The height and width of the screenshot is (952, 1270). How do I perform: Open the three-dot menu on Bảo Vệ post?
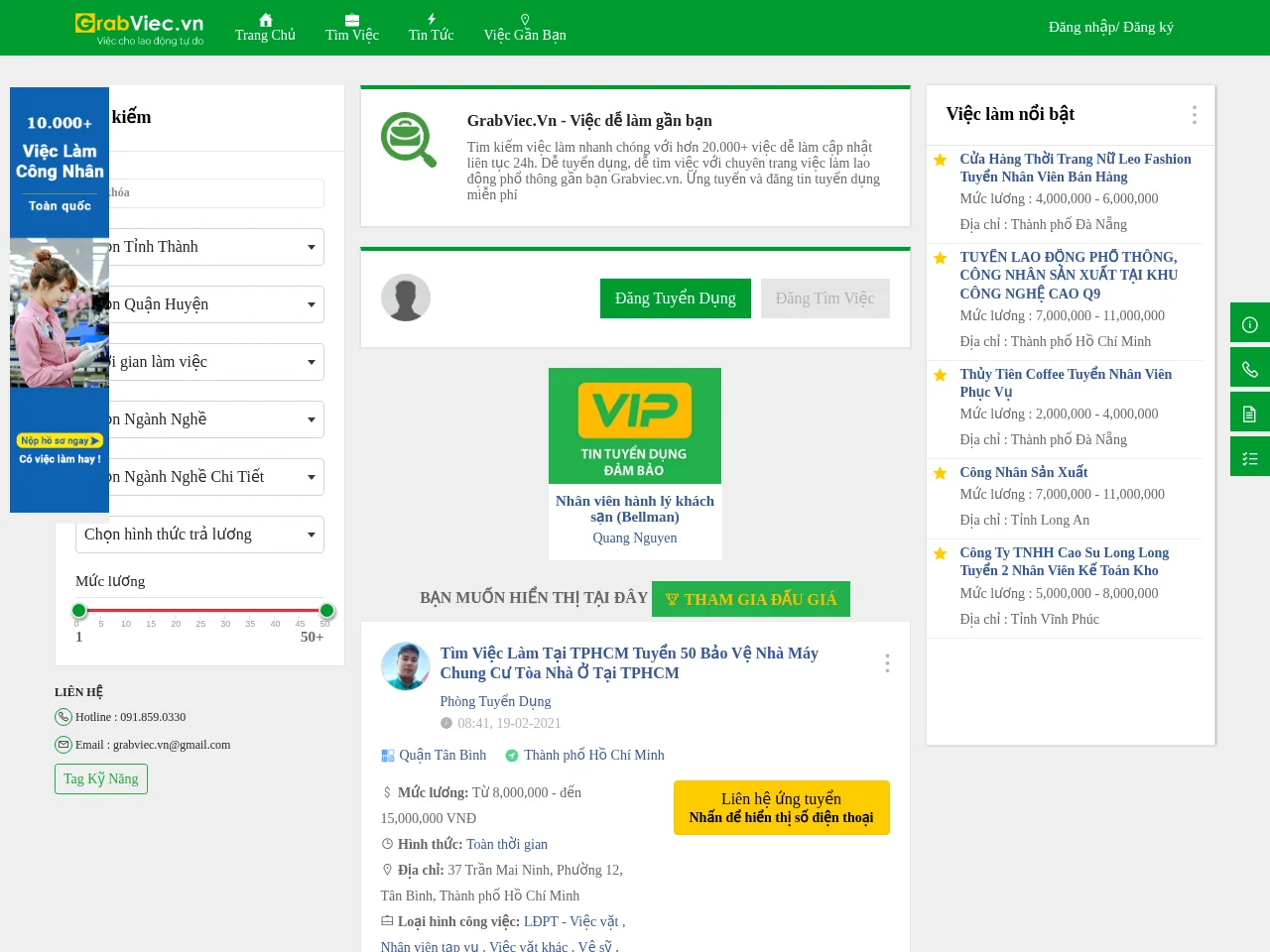pos(887,663)
